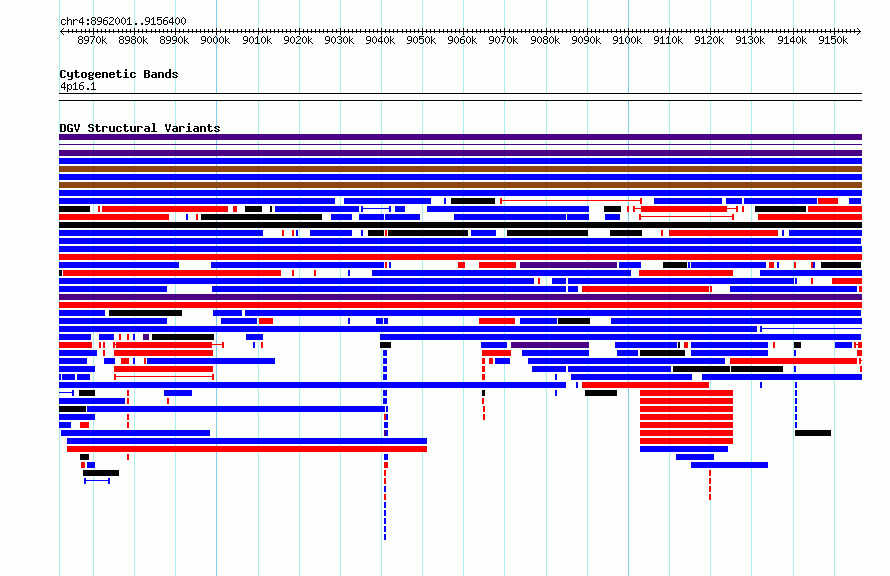Click the 8970k ruler label
This screenshot has width=890, height=576.
(92, 40)
